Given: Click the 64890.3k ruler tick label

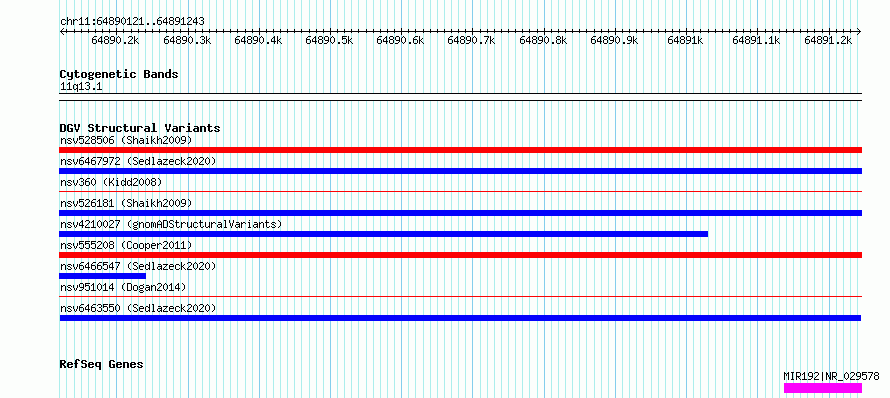Looking at the screenshot, I should pos(187,40).
